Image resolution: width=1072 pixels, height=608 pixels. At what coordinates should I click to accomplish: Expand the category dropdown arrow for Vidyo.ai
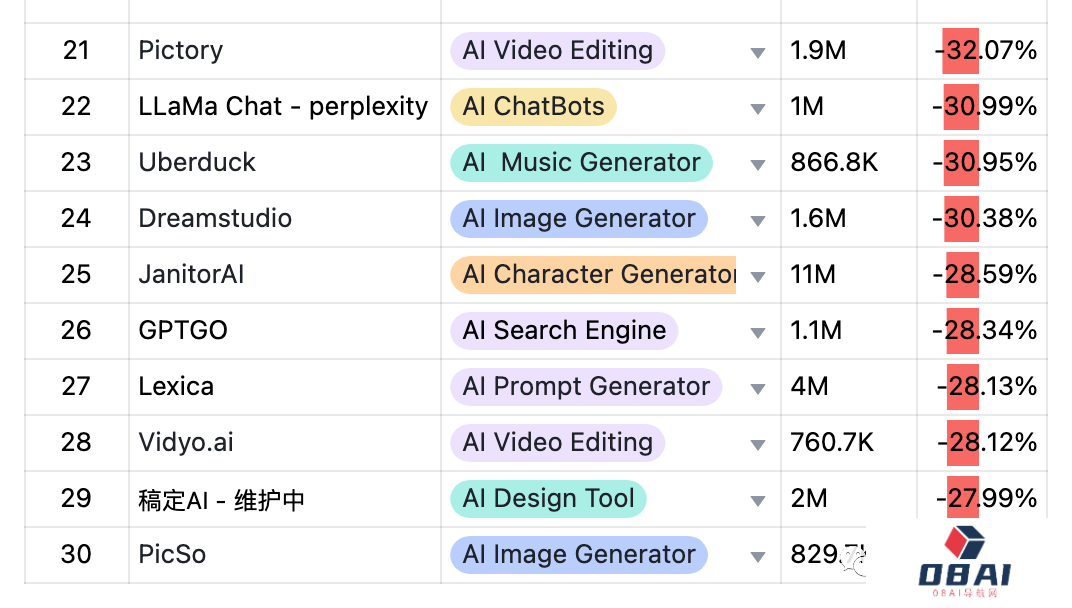(758, 445)
